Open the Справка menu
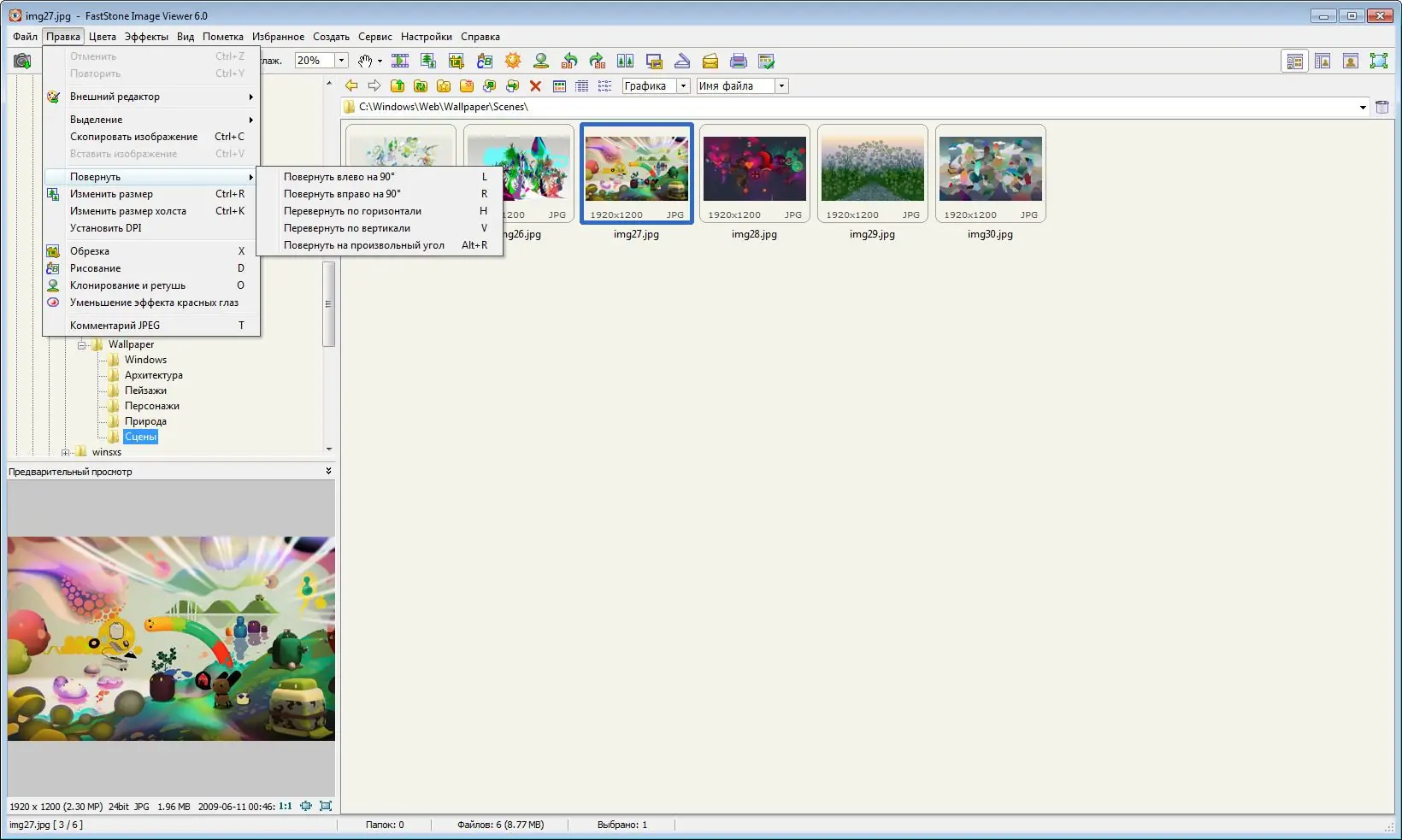Image resolution: width=1402 pixels, height=840 pixels. tap(480, 37)
